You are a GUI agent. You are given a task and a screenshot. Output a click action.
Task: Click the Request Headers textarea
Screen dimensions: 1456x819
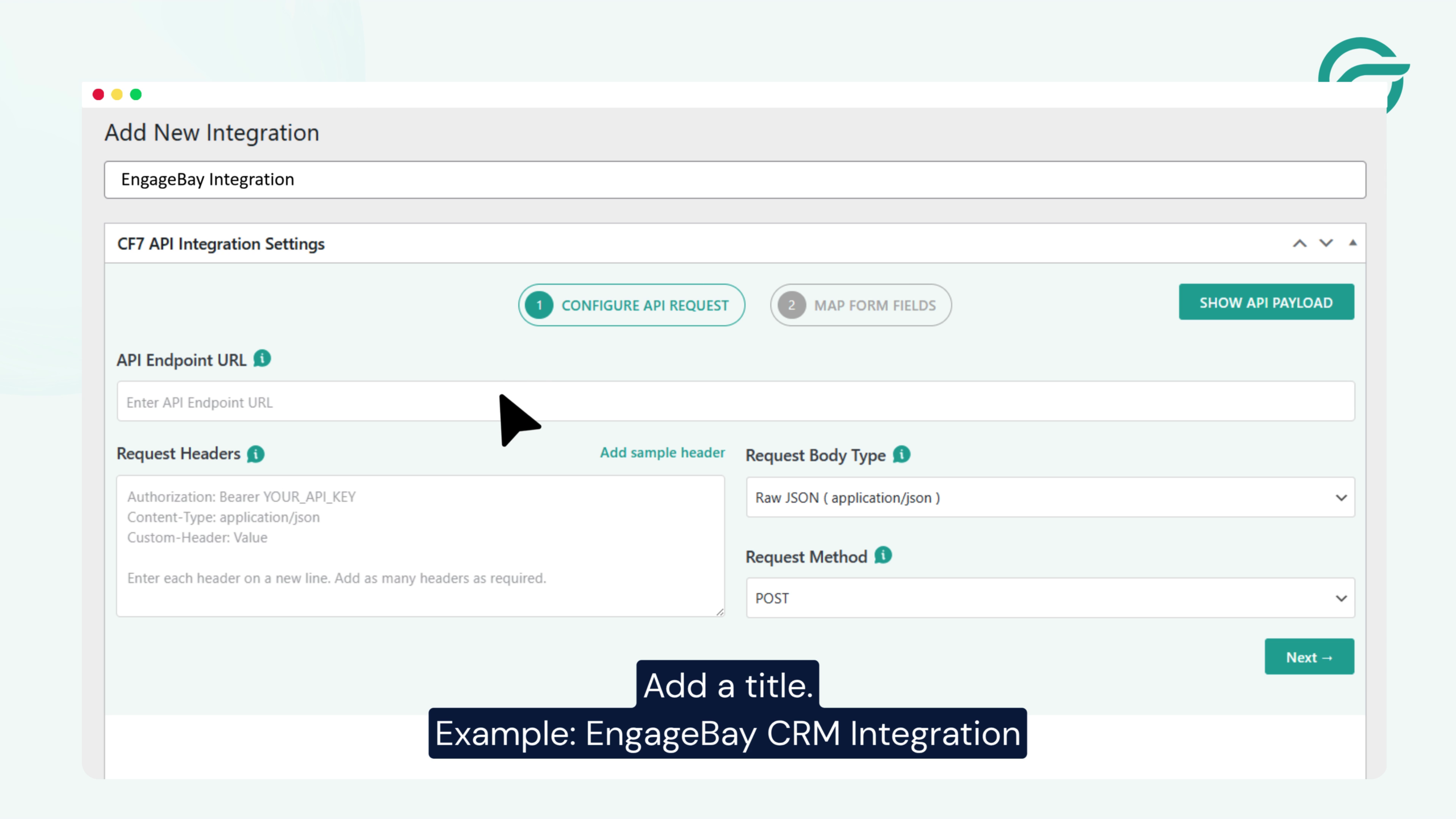pos(420,546)
